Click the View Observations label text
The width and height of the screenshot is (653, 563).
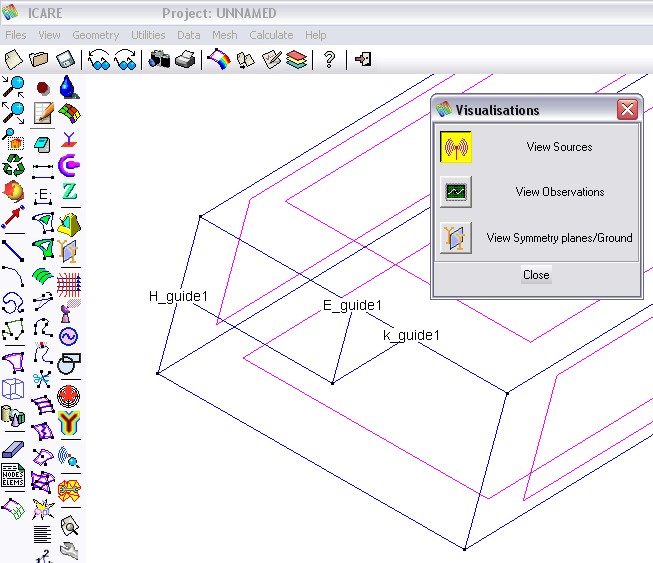(x=560, y=192)
